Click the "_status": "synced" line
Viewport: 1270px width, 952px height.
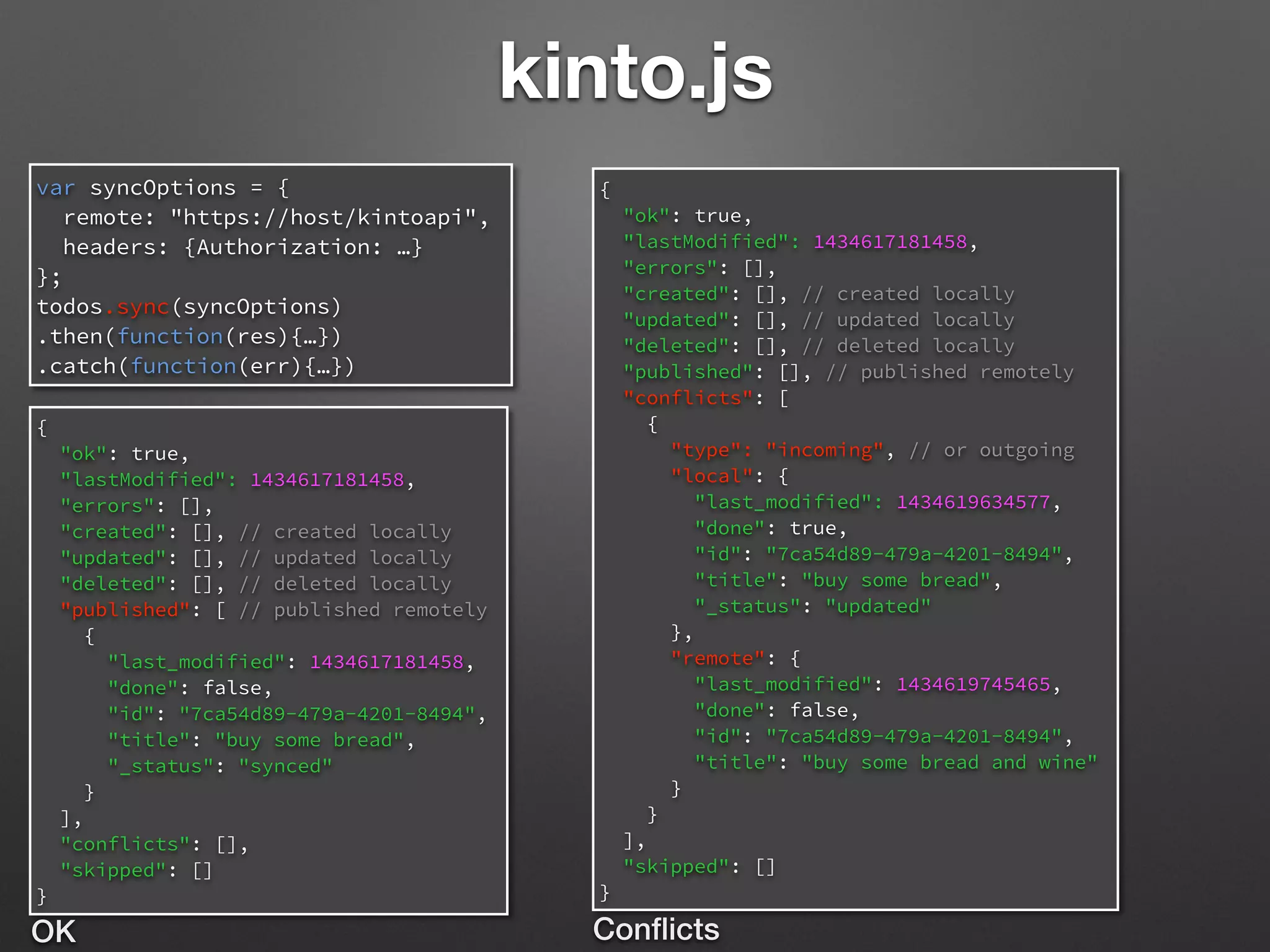click(x=220, y=766)
